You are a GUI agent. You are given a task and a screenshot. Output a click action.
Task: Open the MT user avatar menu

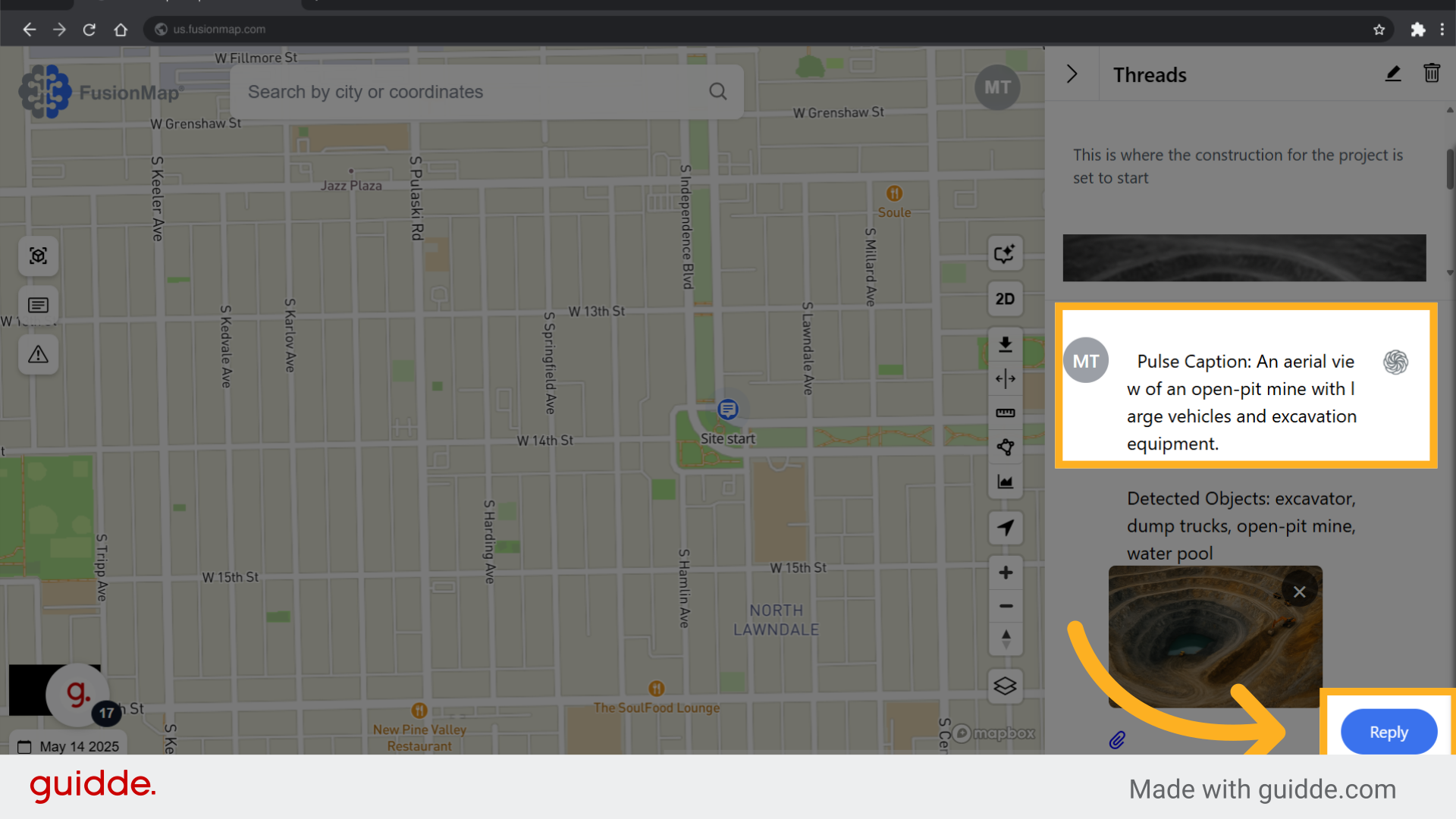coord(996,88)
